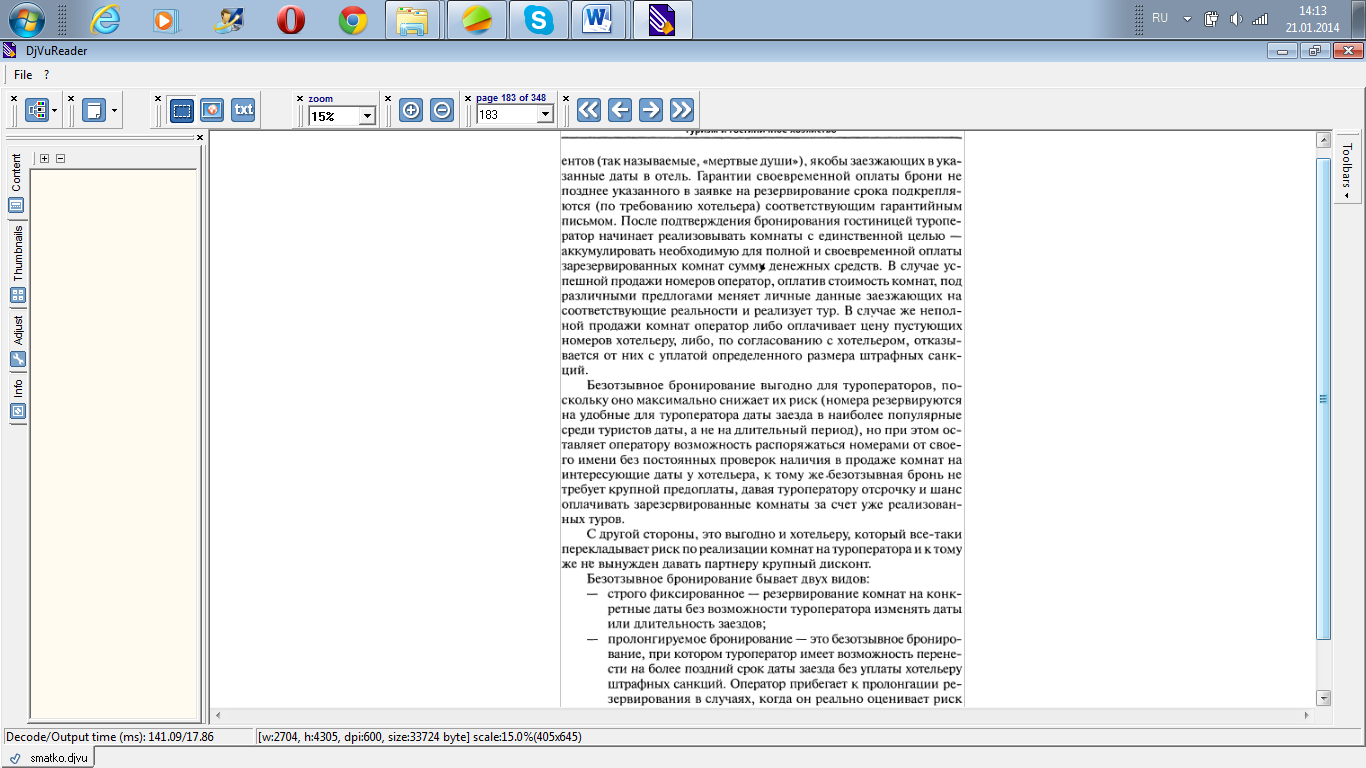The image size is (1366, 768).
Task: Select the DjVuReader taskbar button
Action: tap(662, 19)
